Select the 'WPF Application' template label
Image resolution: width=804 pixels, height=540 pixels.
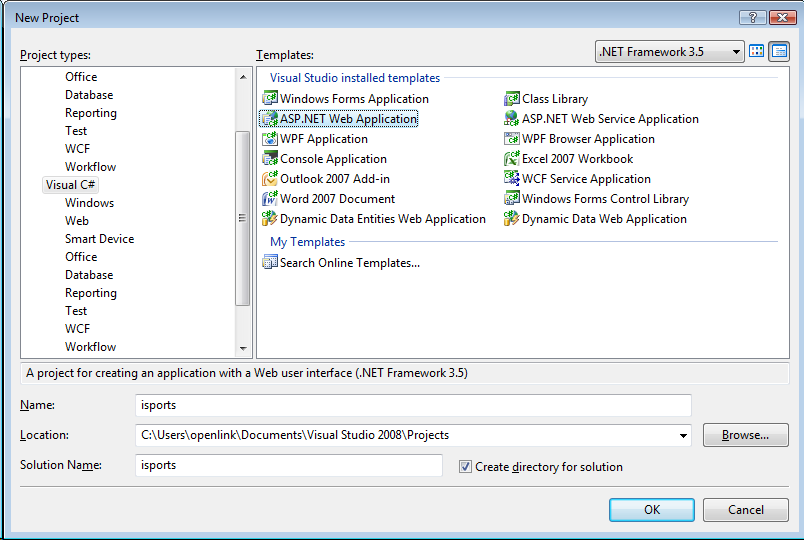[x=324, y=139]
